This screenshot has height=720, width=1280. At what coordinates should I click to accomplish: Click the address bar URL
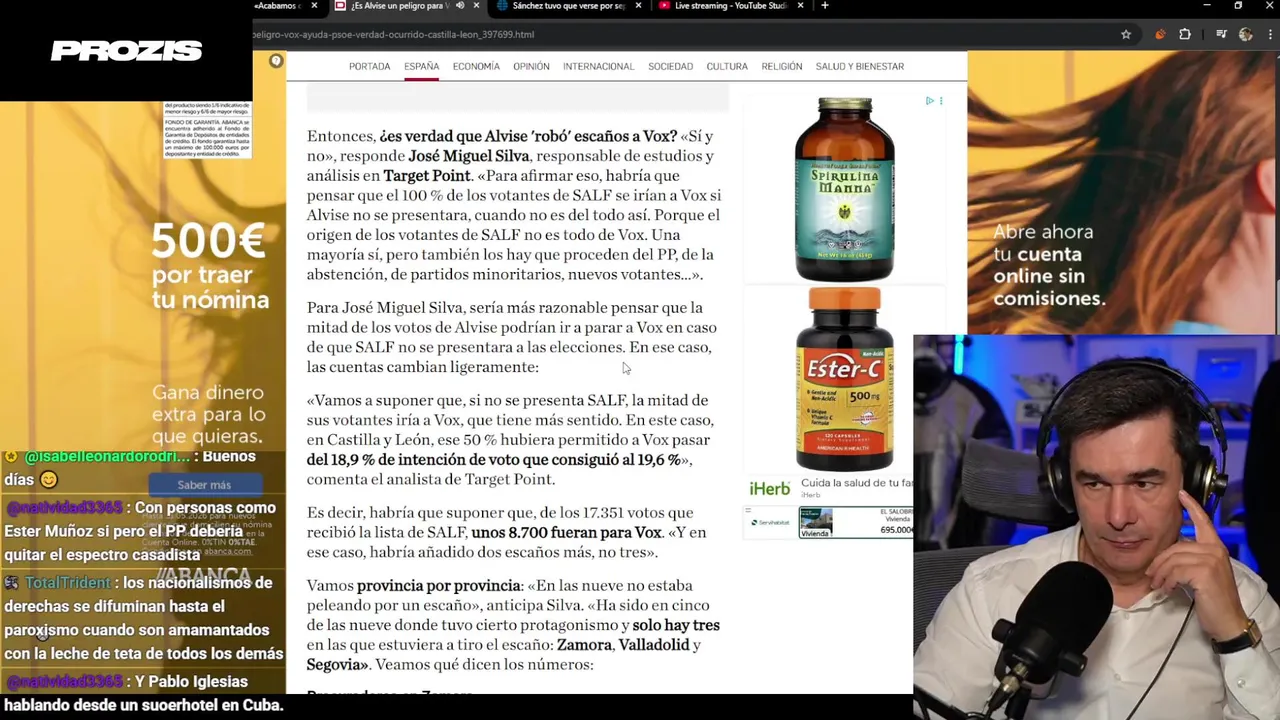click(x=394, y=34)
